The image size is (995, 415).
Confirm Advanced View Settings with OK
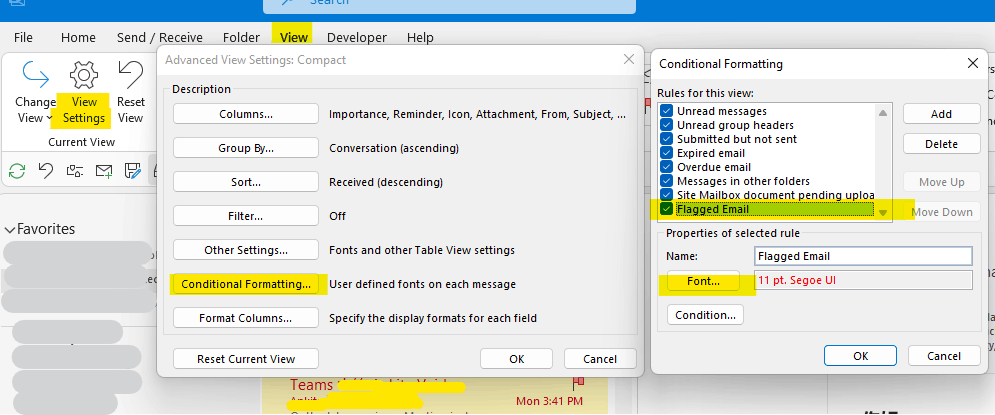pyautogui.click(x=517, y=359)
